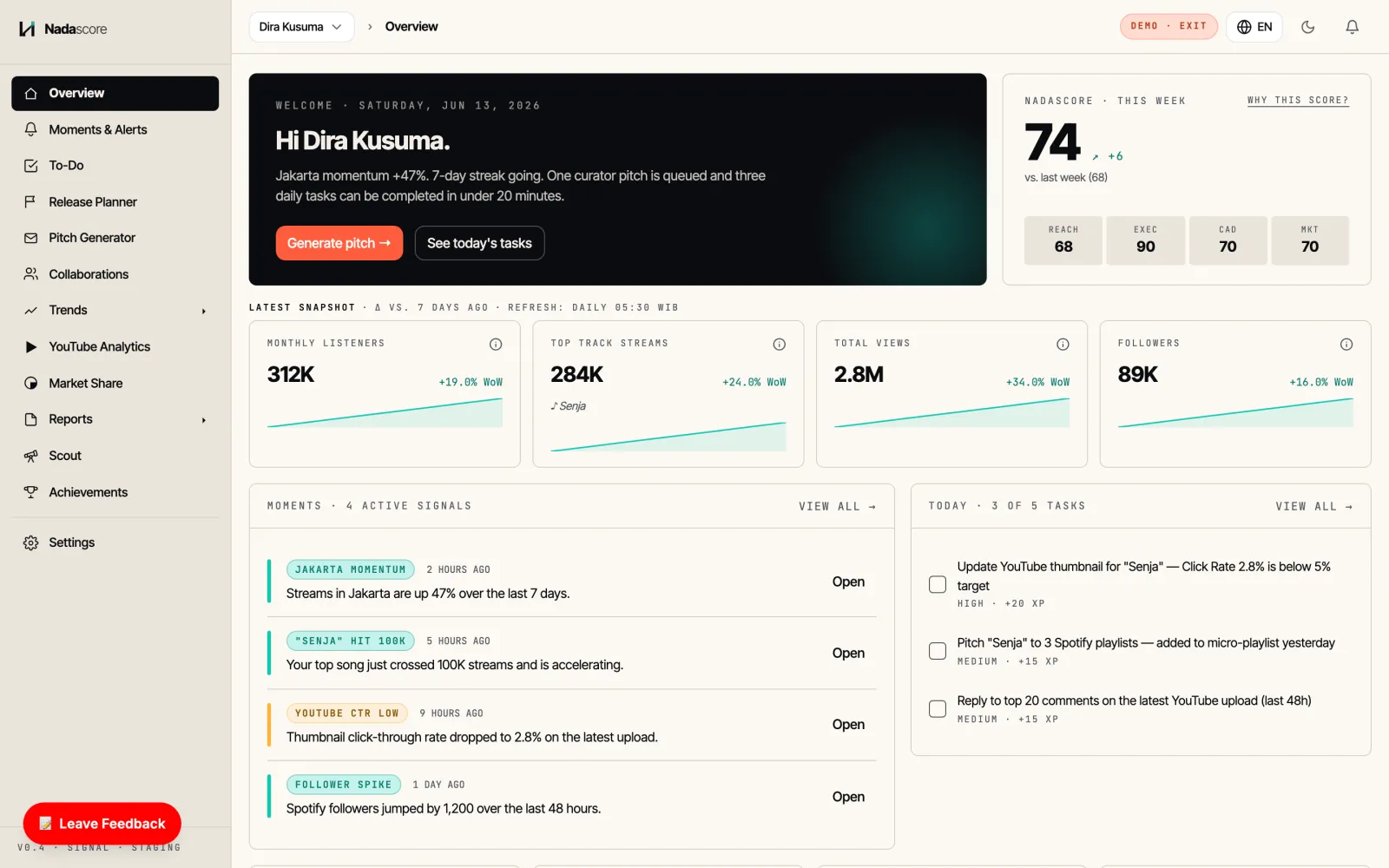Screen dimensions: 1389x868
Task: Click the Market Share pie icon
Action: [31, 383]
